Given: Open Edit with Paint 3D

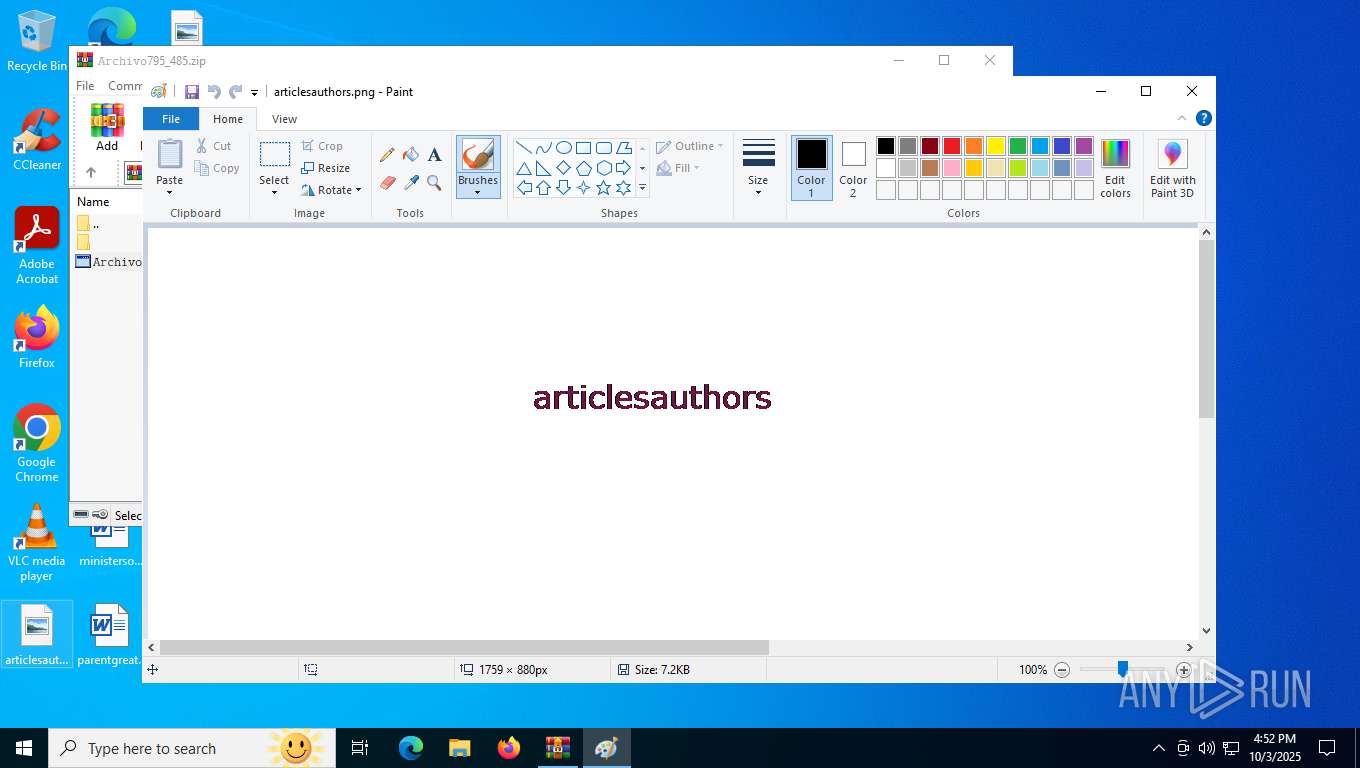Looking at the screenshot, I should (1172, 168).
